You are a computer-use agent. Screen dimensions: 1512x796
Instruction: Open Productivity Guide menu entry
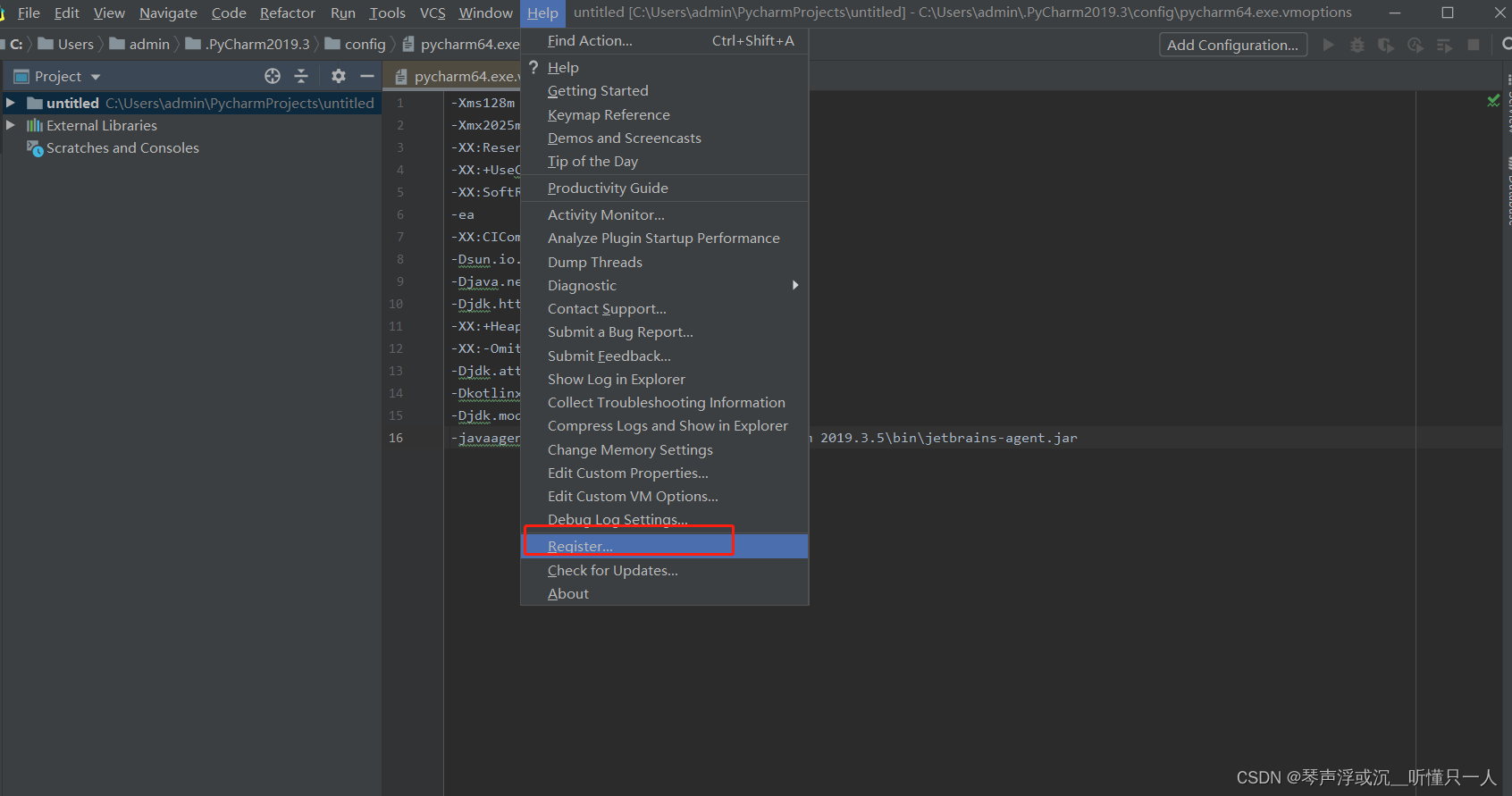[664, 188]
